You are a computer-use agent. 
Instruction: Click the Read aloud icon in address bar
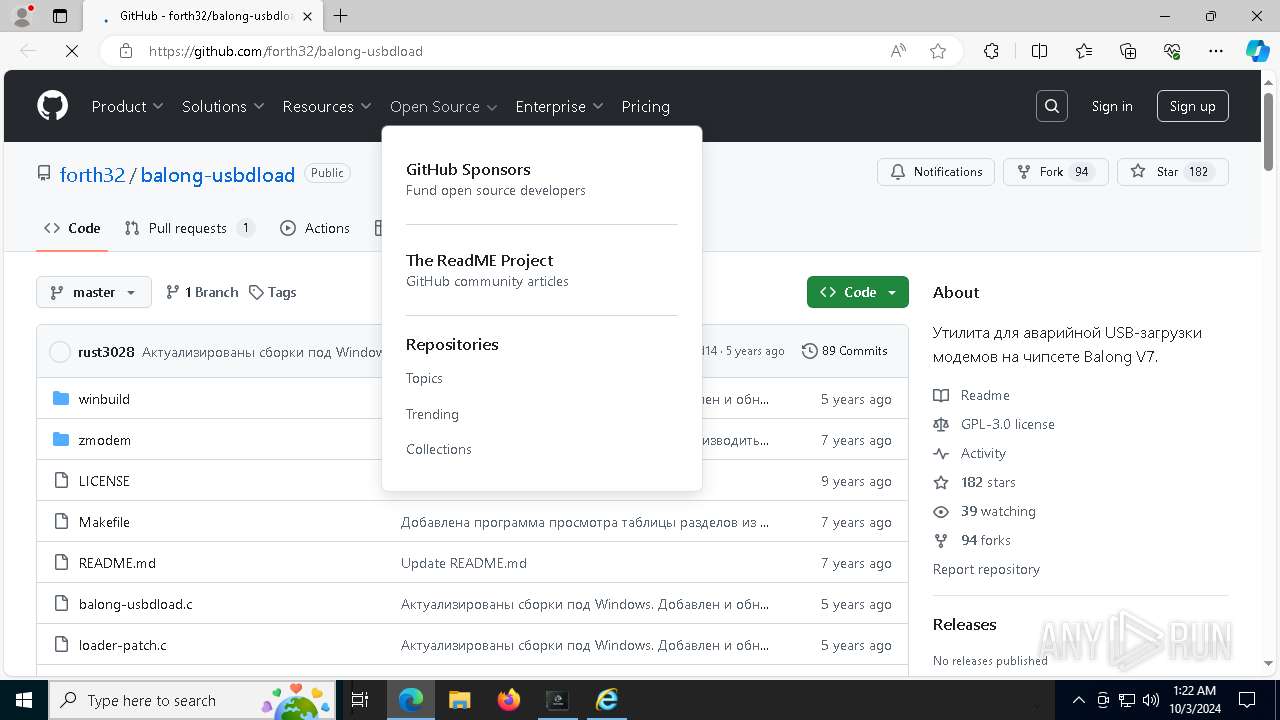(x=898, y=51)
